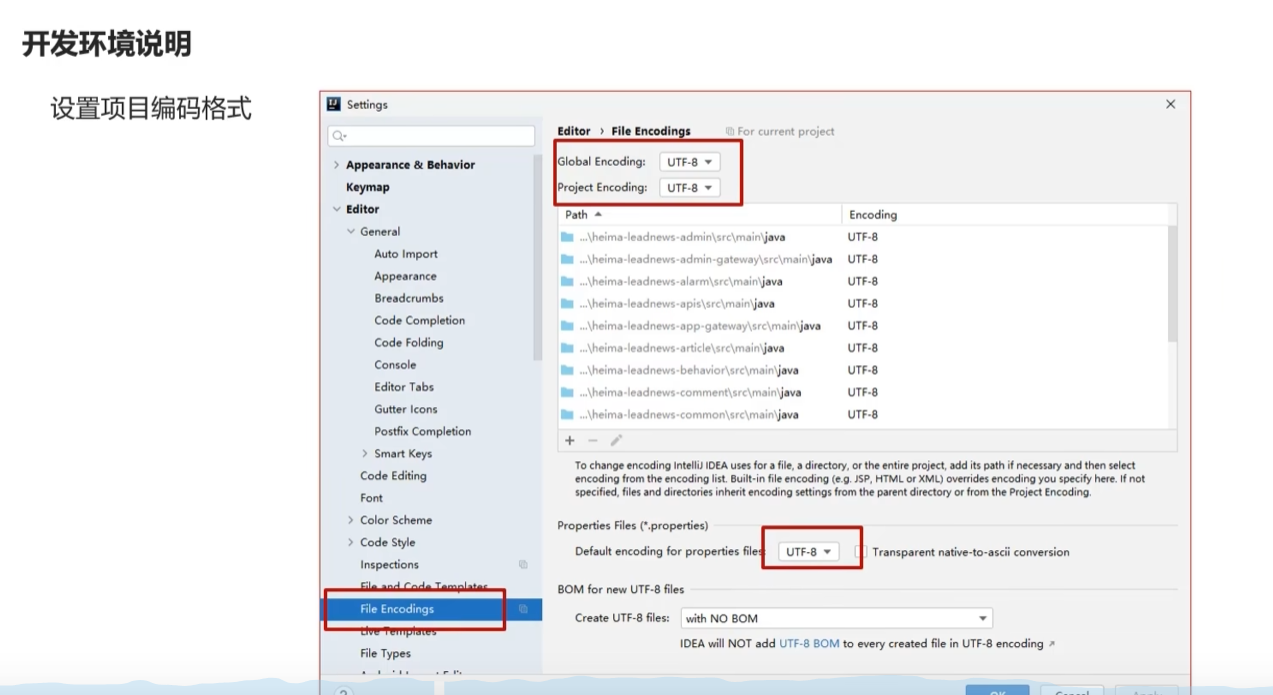This screenshot has height=695, width=1273.
Task: Click folder icon of heima-leadnews-alarm row
Action: pos(567,281)
